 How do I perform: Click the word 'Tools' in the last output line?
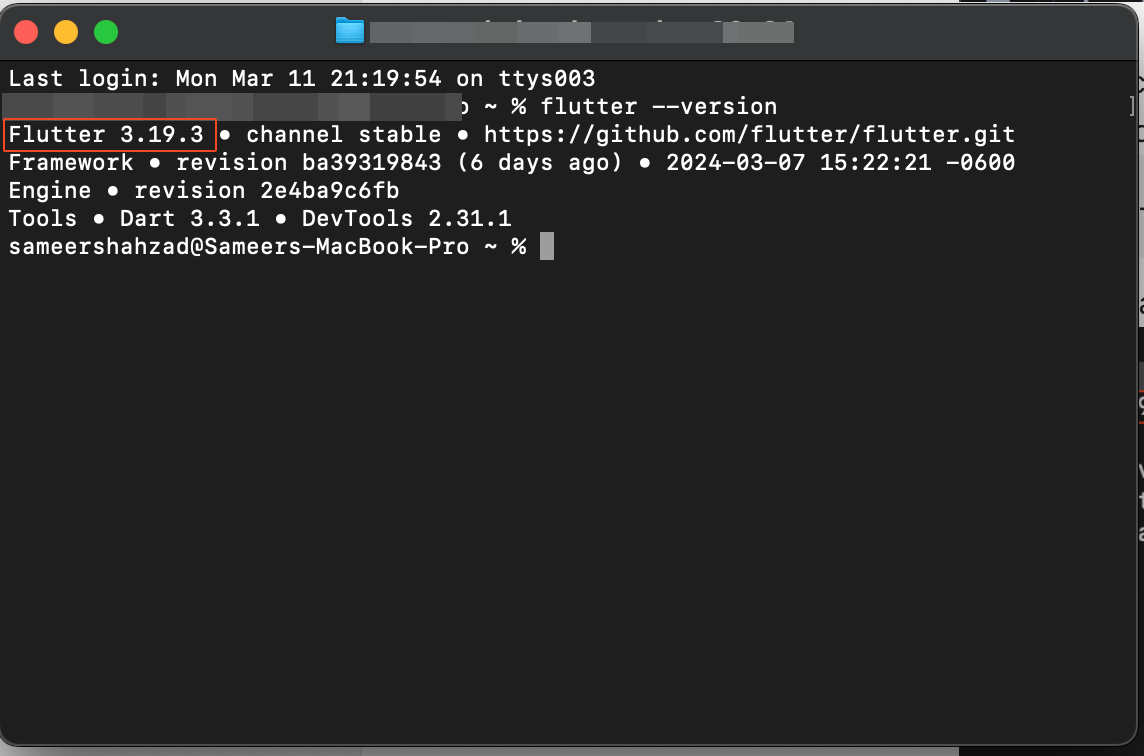42,218
